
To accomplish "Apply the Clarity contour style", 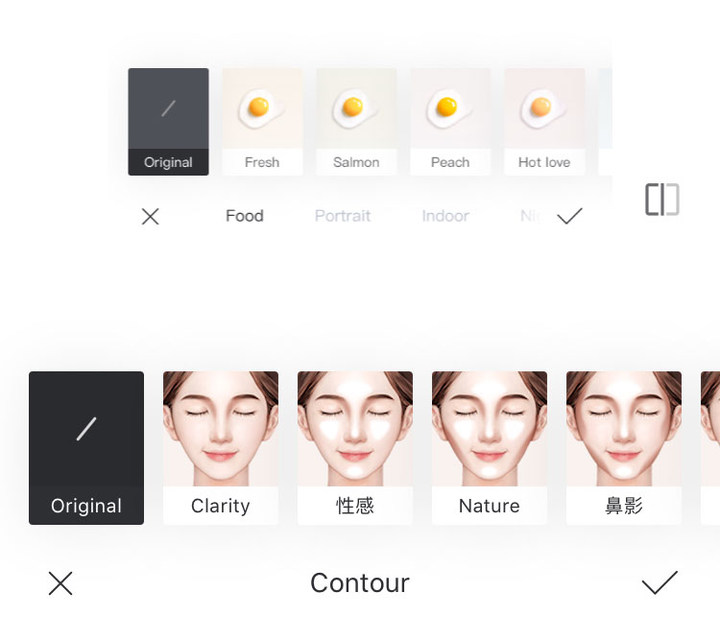I will pos(220,448).
